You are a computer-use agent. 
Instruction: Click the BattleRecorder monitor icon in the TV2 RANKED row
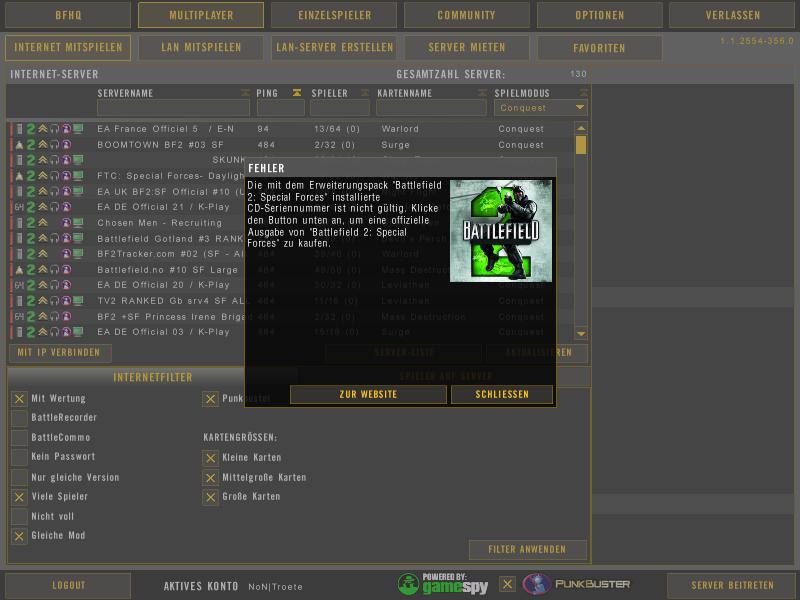(78, 301)
